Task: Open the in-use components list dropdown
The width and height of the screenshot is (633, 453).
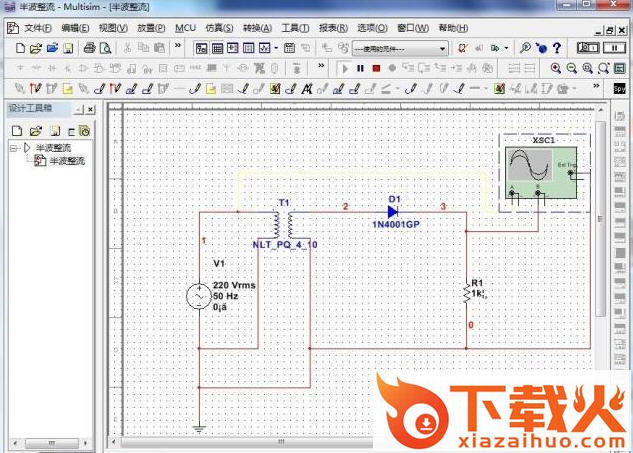Action: click(x=442, y=49)
